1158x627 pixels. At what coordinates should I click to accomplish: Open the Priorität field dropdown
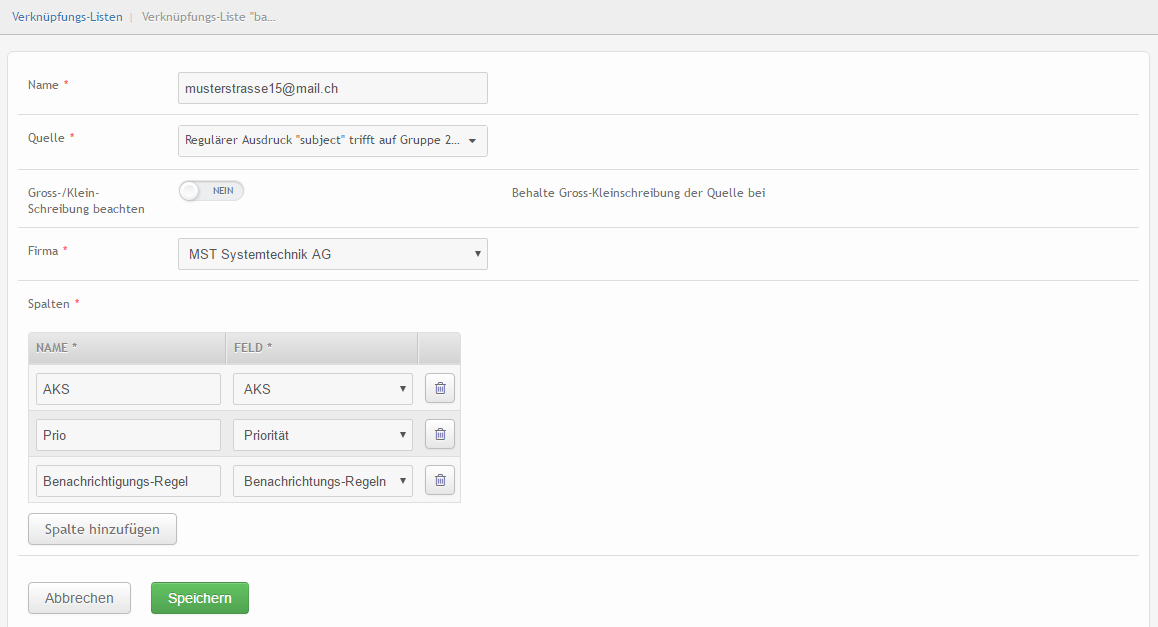(322, 435)
